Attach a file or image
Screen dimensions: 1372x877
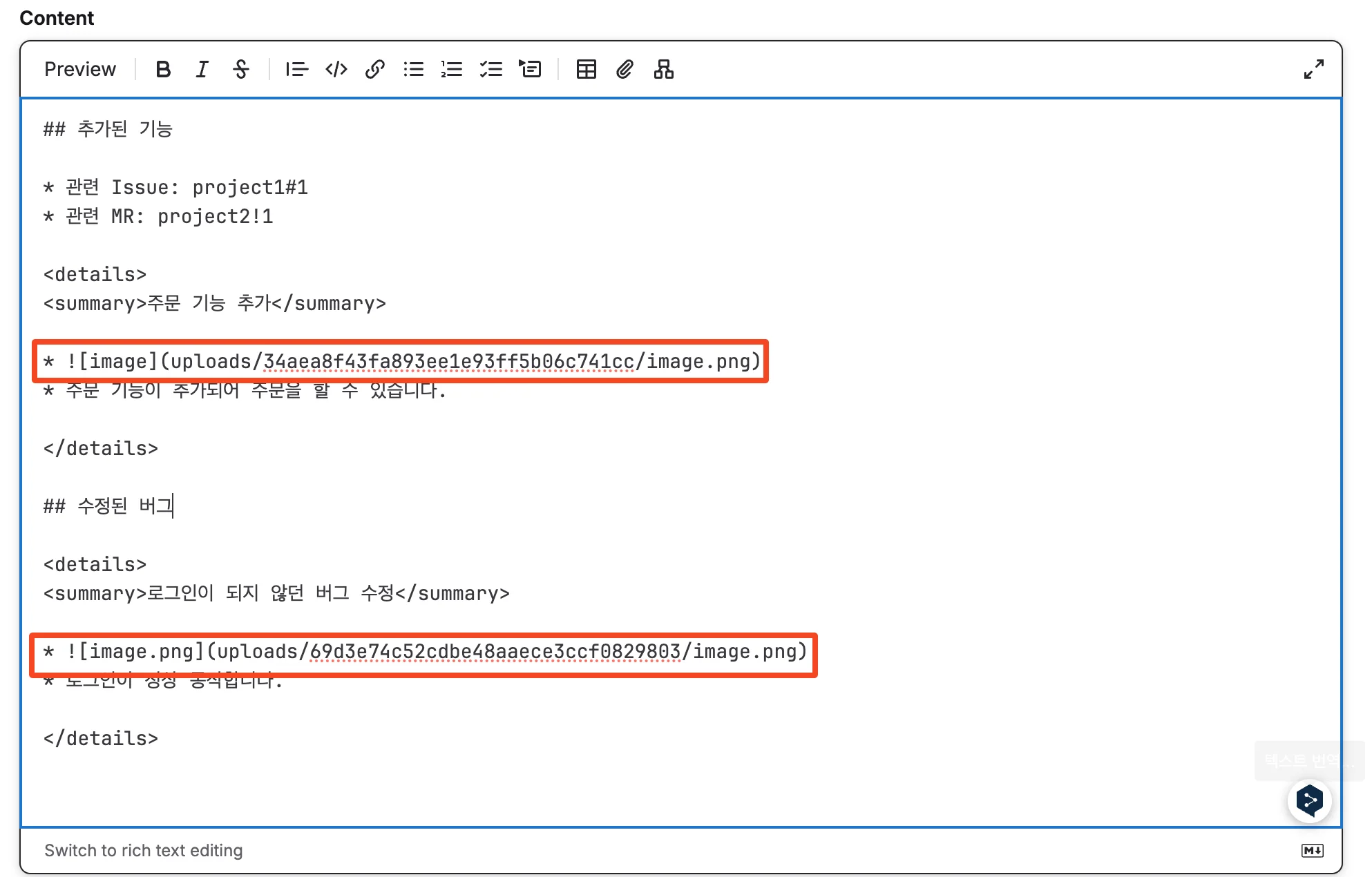(x=625, y=69)
